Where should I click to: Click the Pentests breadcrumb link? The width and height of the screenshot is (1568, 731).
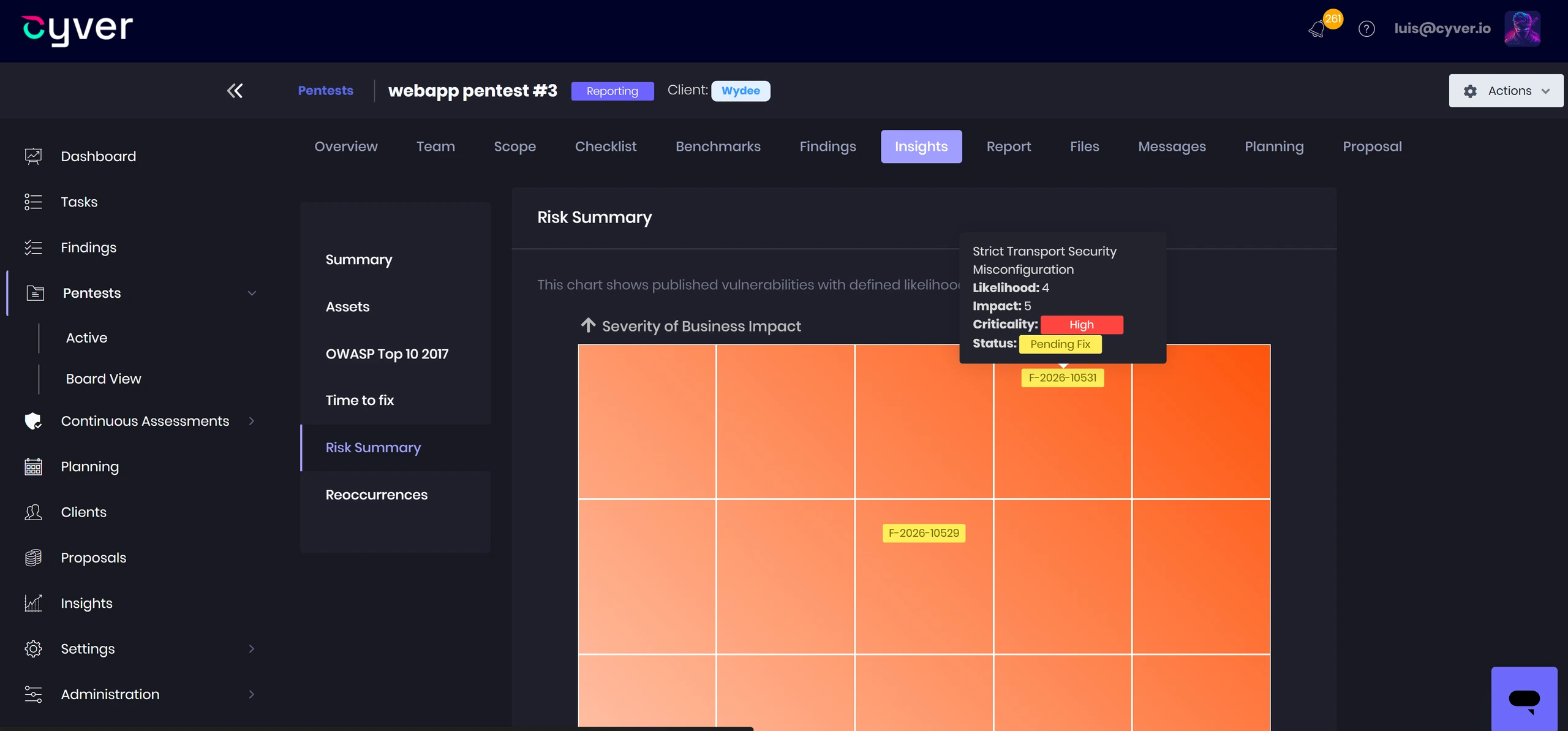pos(325,91)
